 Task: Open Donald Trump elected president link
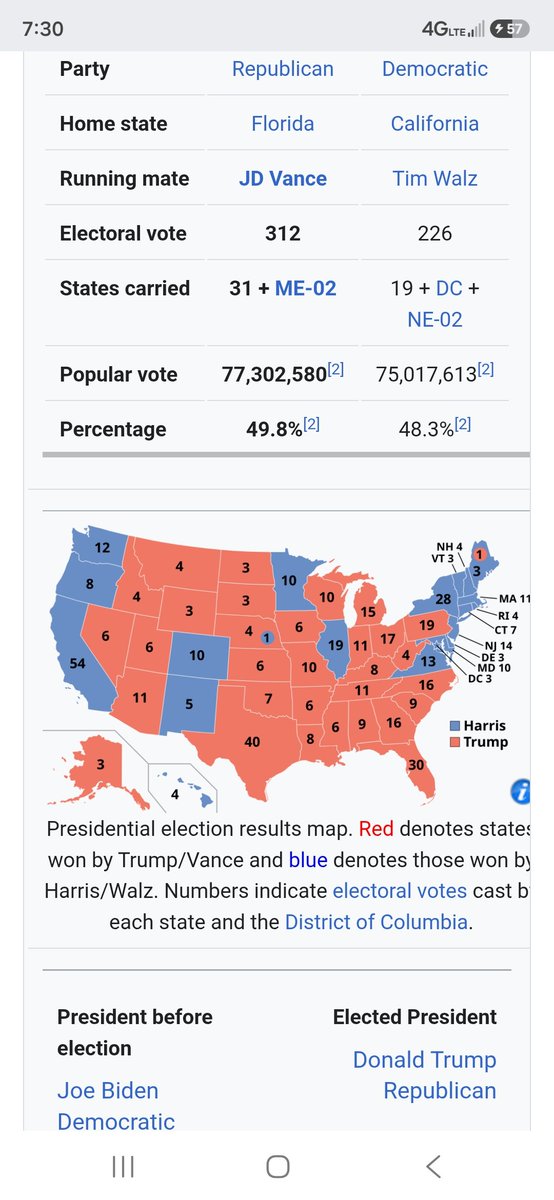[425, 1060]
